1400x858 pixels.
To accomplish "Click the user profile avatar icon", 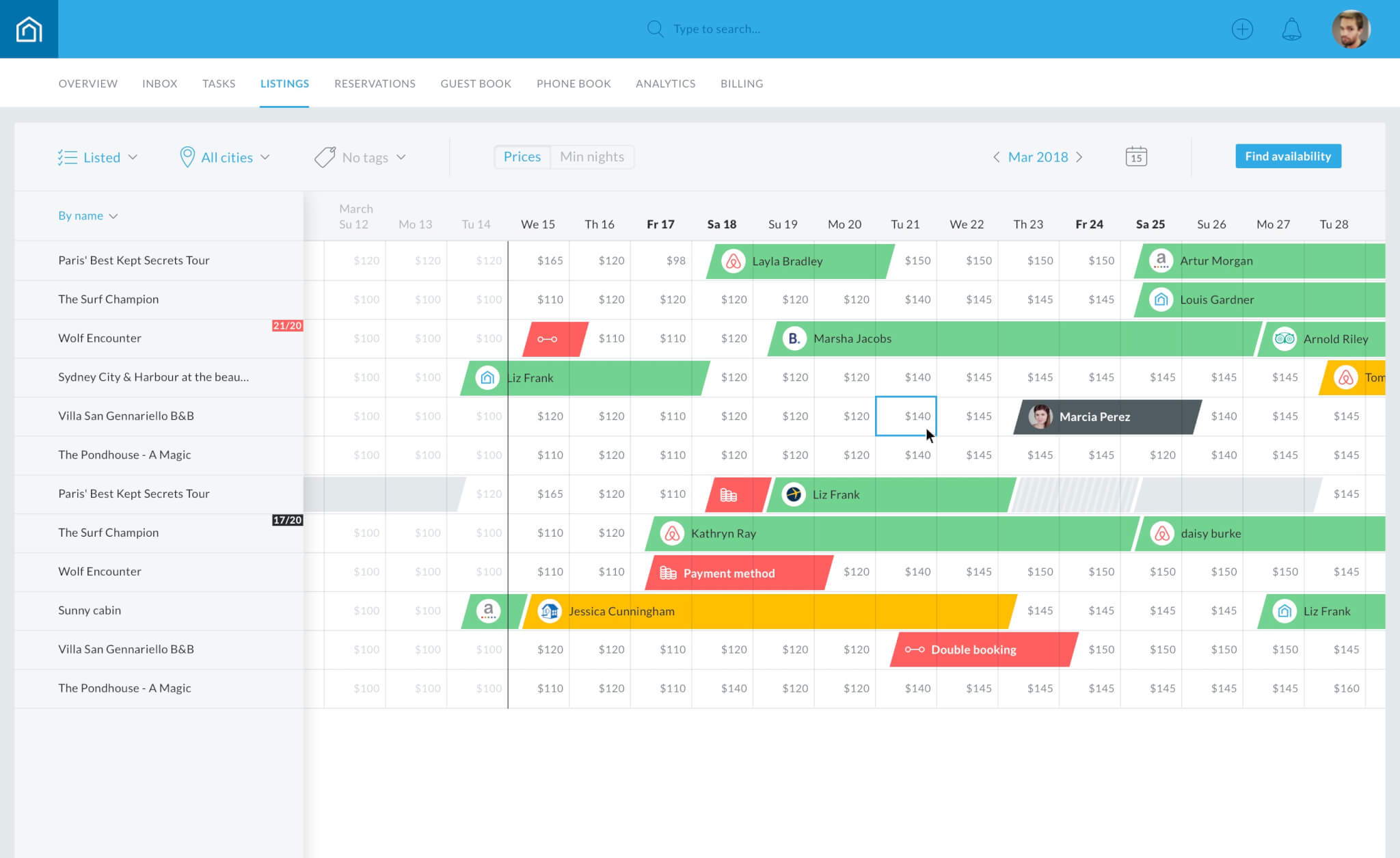I will pyautogui.click(x=1351, y=28).
